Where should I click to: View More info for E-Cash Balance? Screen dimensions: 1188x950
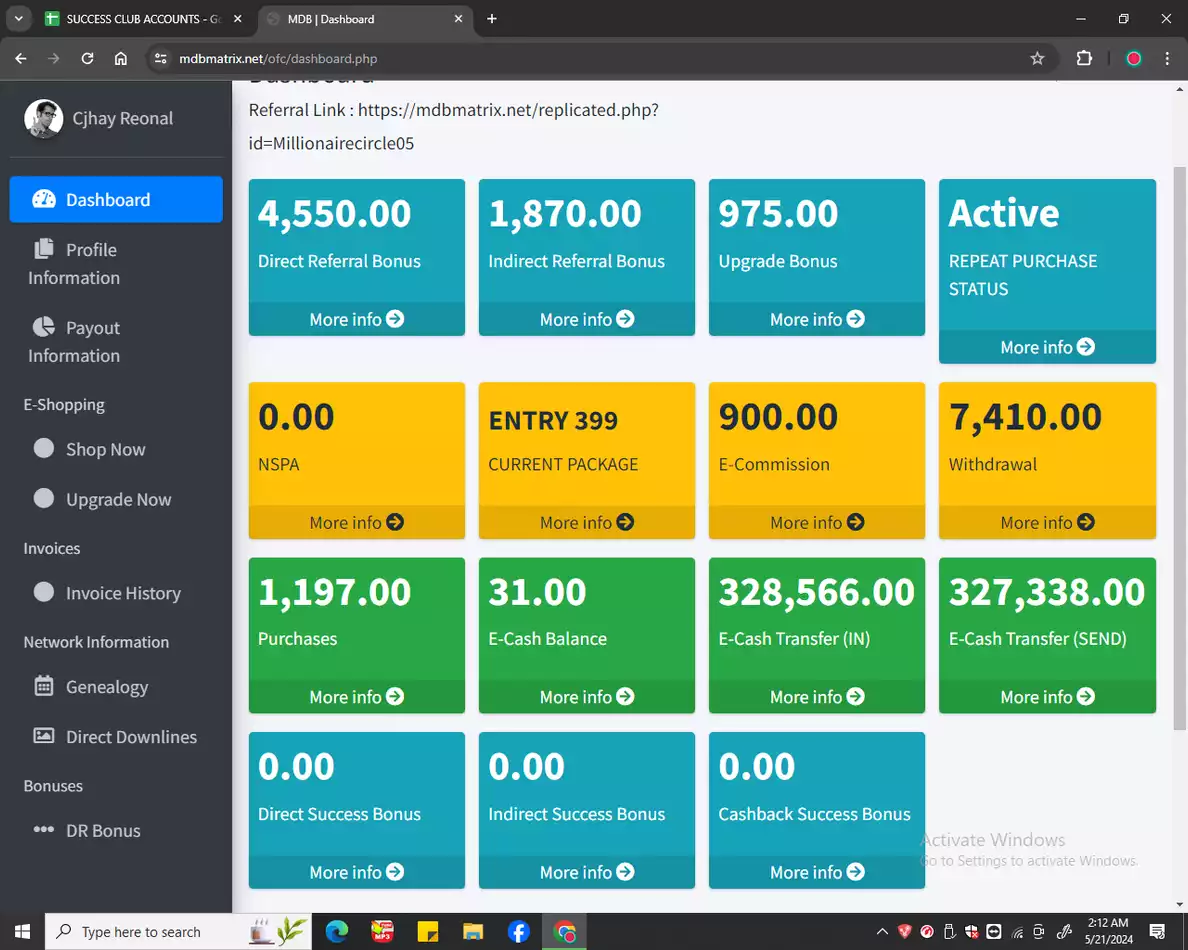[586, 697]
